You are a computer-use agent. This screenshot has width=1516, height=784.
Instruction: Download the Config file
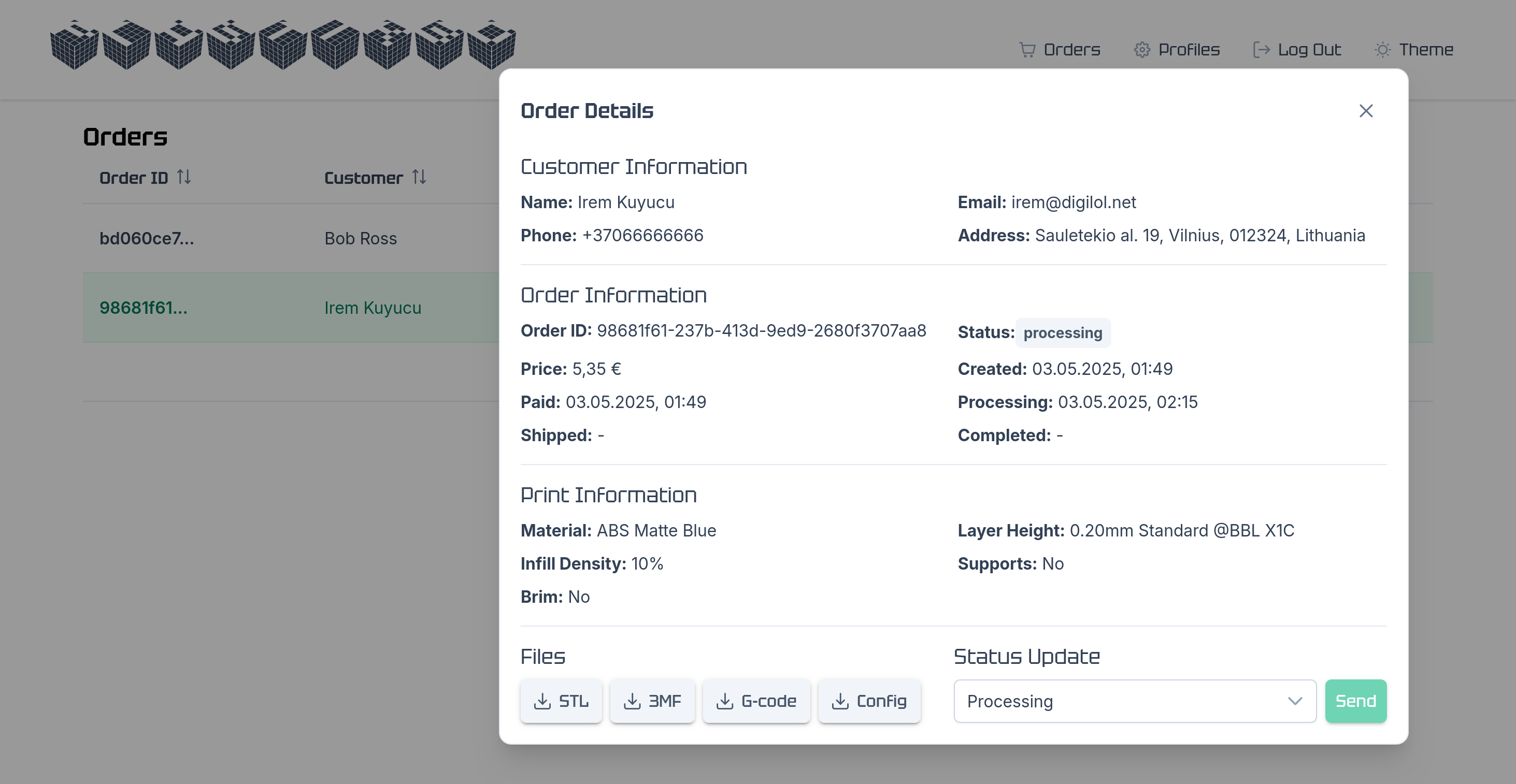coord(869,701)
